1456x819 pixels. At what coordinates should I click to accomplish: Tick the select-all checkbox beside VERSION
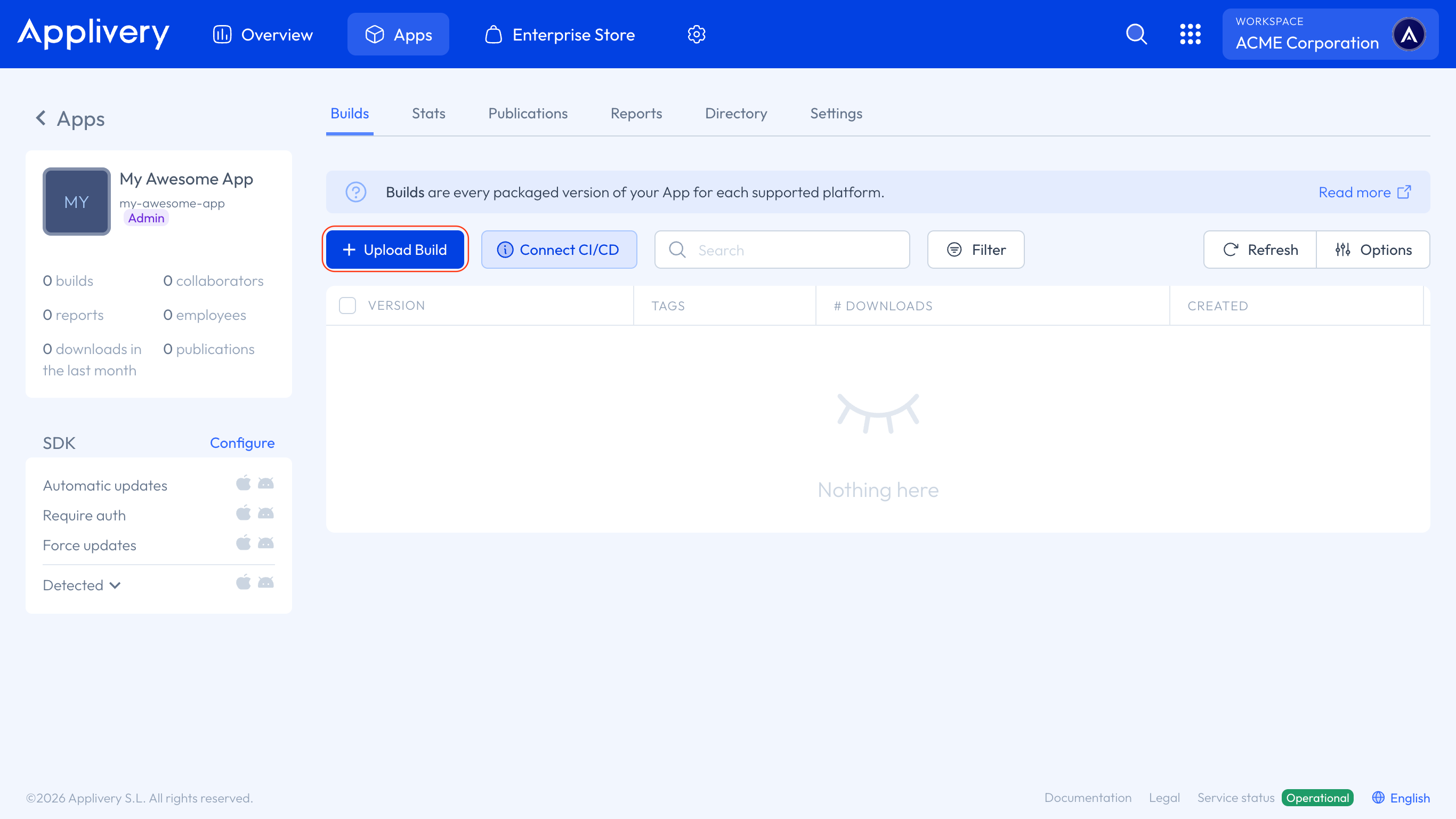coord(347,306)
